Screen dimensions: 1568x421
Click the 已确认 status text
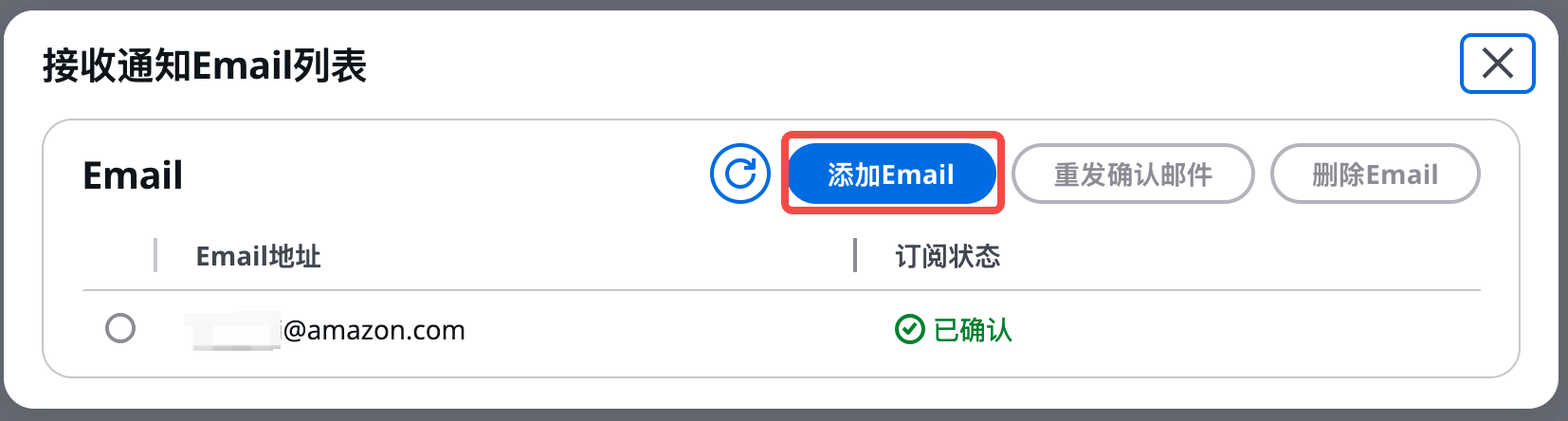[973, 329]
